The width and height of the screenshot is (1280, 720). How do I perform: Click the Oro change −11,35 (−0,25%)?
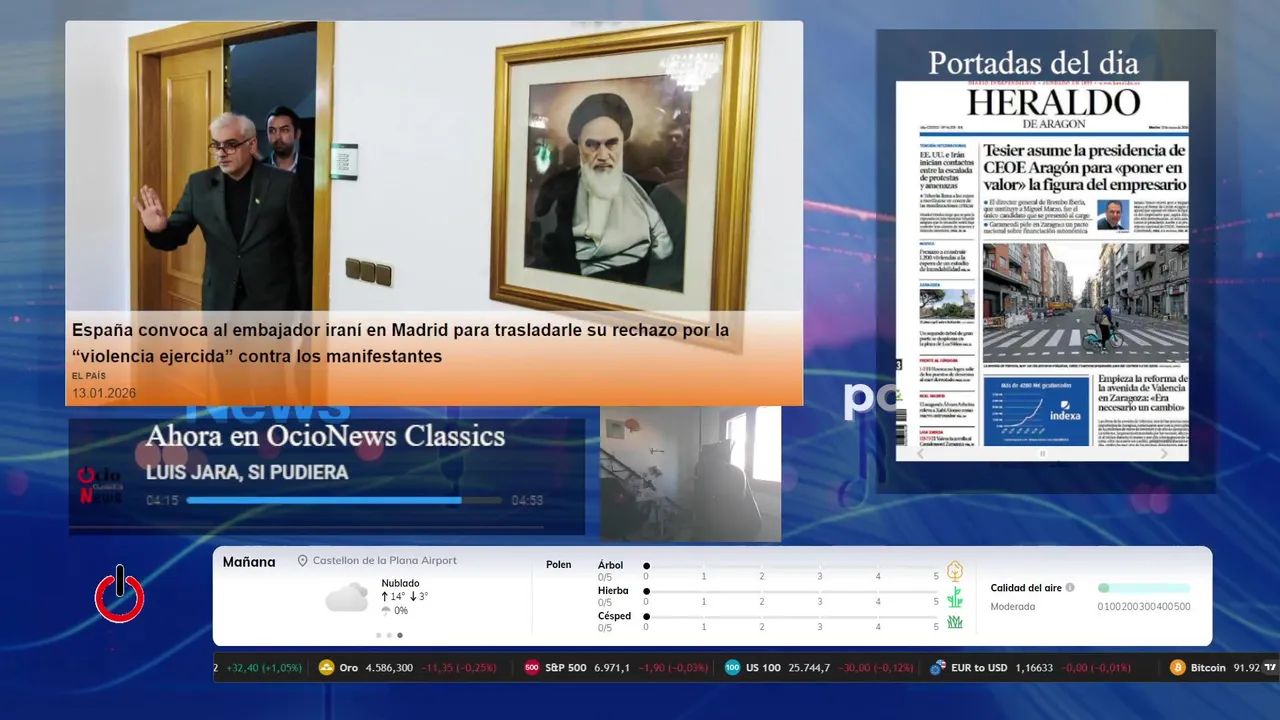pyautogui.click(x=458, y=667)
